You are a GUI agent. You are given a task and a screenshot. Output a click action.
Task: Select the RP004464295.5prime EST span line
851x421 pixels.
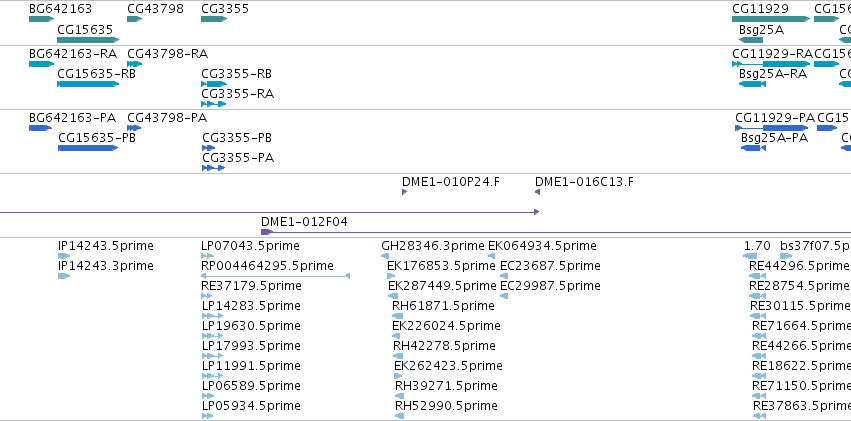(x=275, y=276)
